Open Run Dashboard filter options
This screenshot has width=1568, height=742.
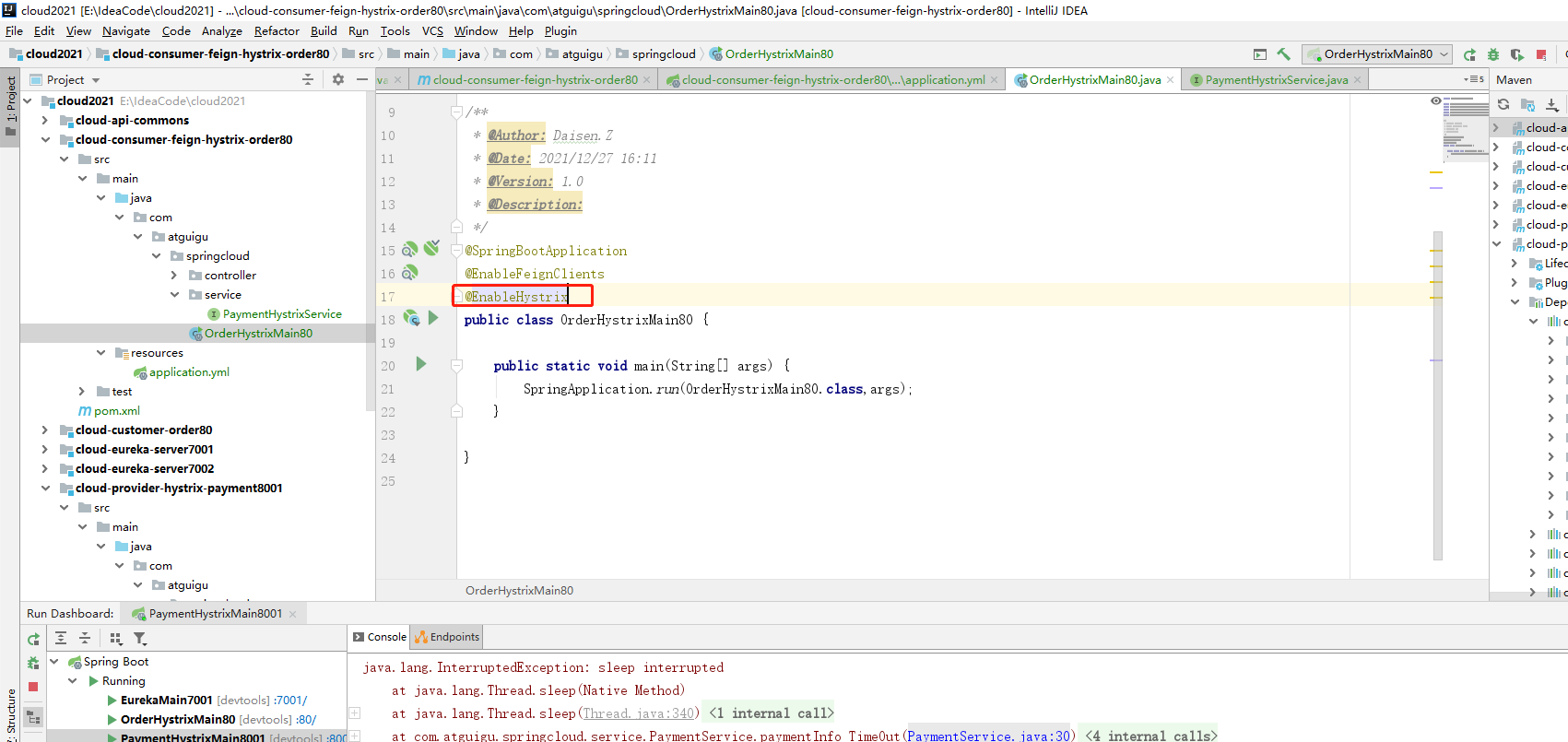[140, 638]
